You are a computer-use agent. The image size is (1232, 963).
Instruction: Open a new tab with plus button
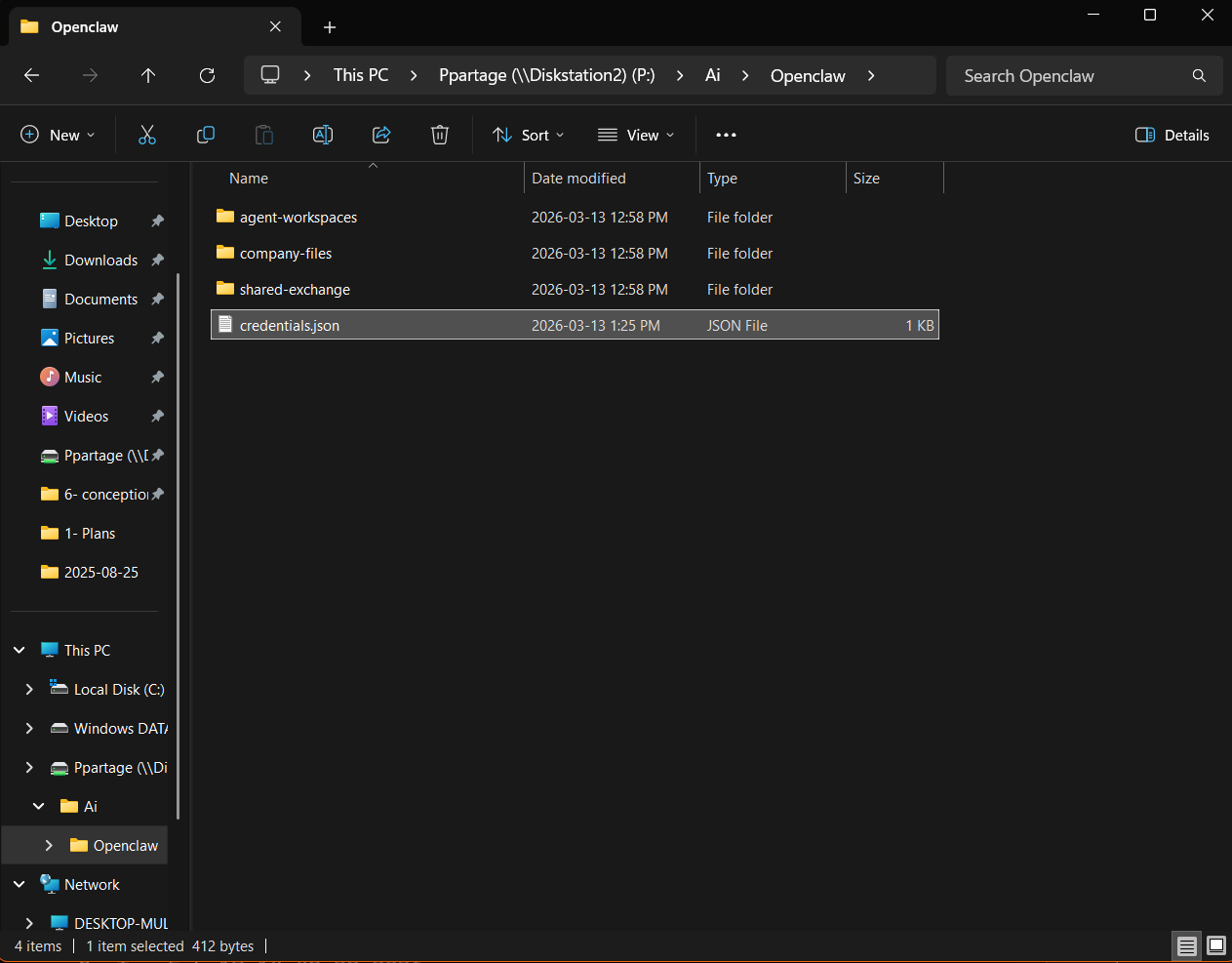point(330,27)
